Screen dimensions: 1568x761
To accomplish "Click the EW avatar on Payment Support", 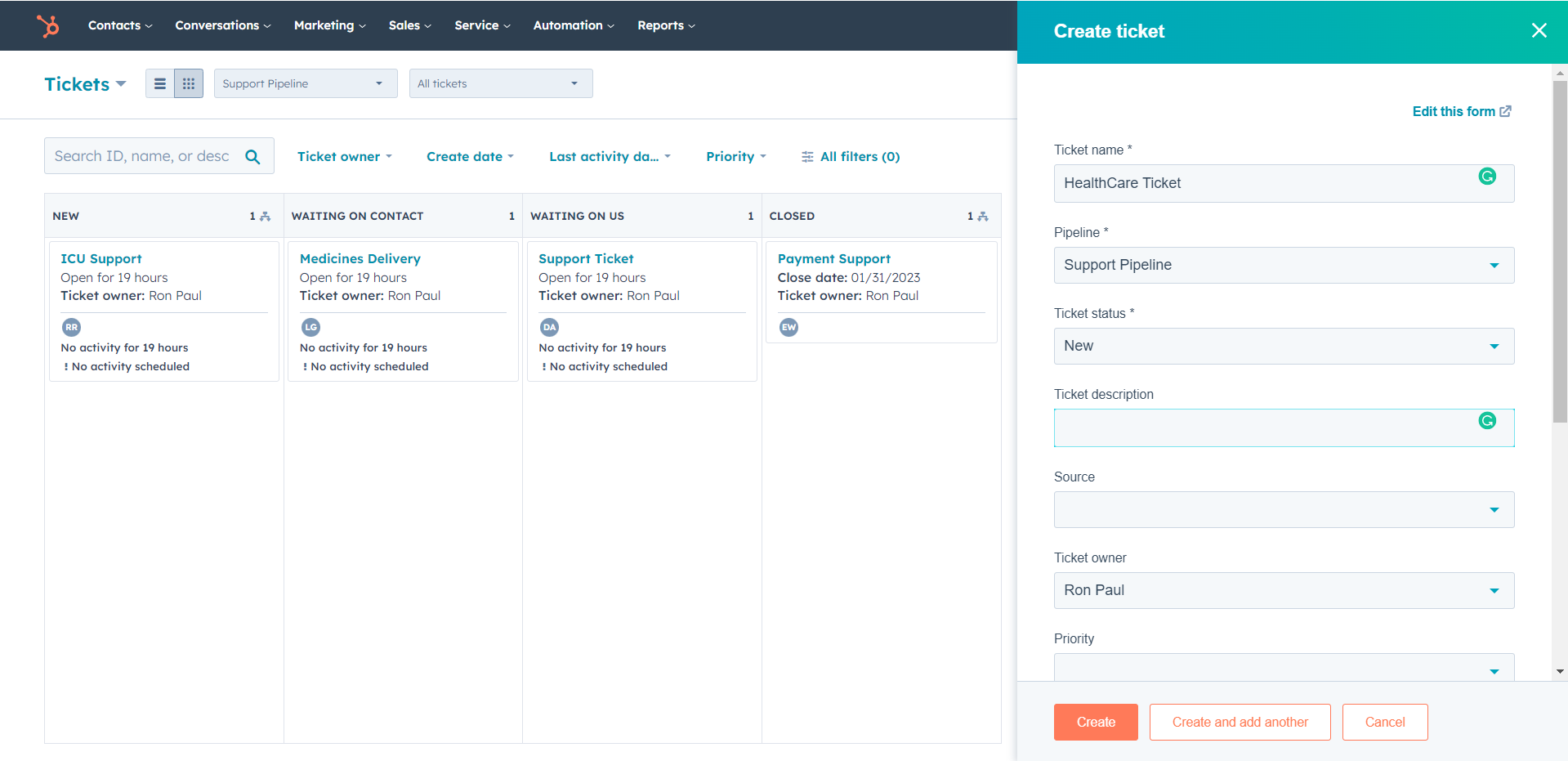I will (x=788, y=327).
